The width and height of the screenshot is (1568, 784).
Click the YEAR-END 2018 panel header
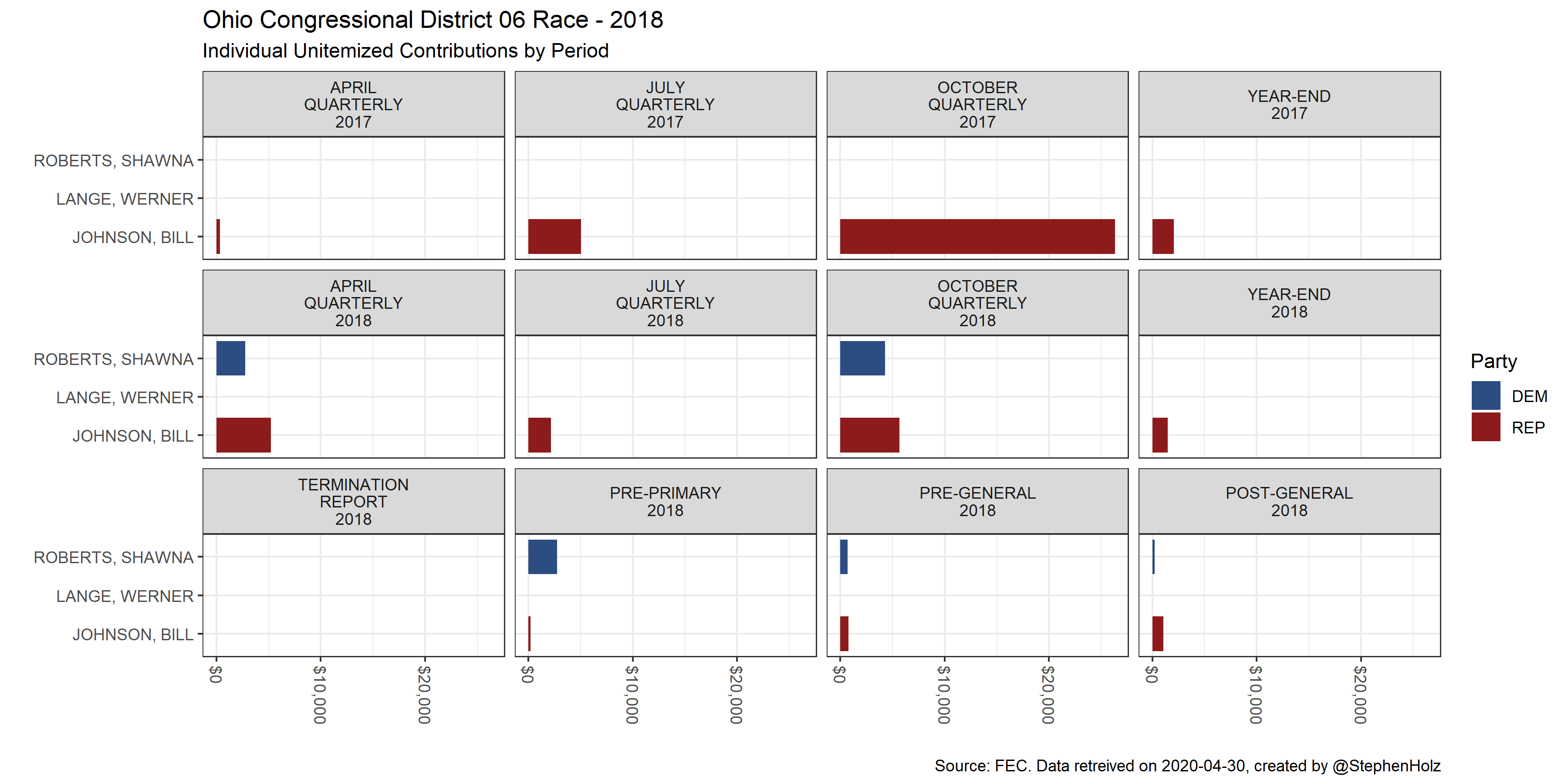tap(1289, 303)
